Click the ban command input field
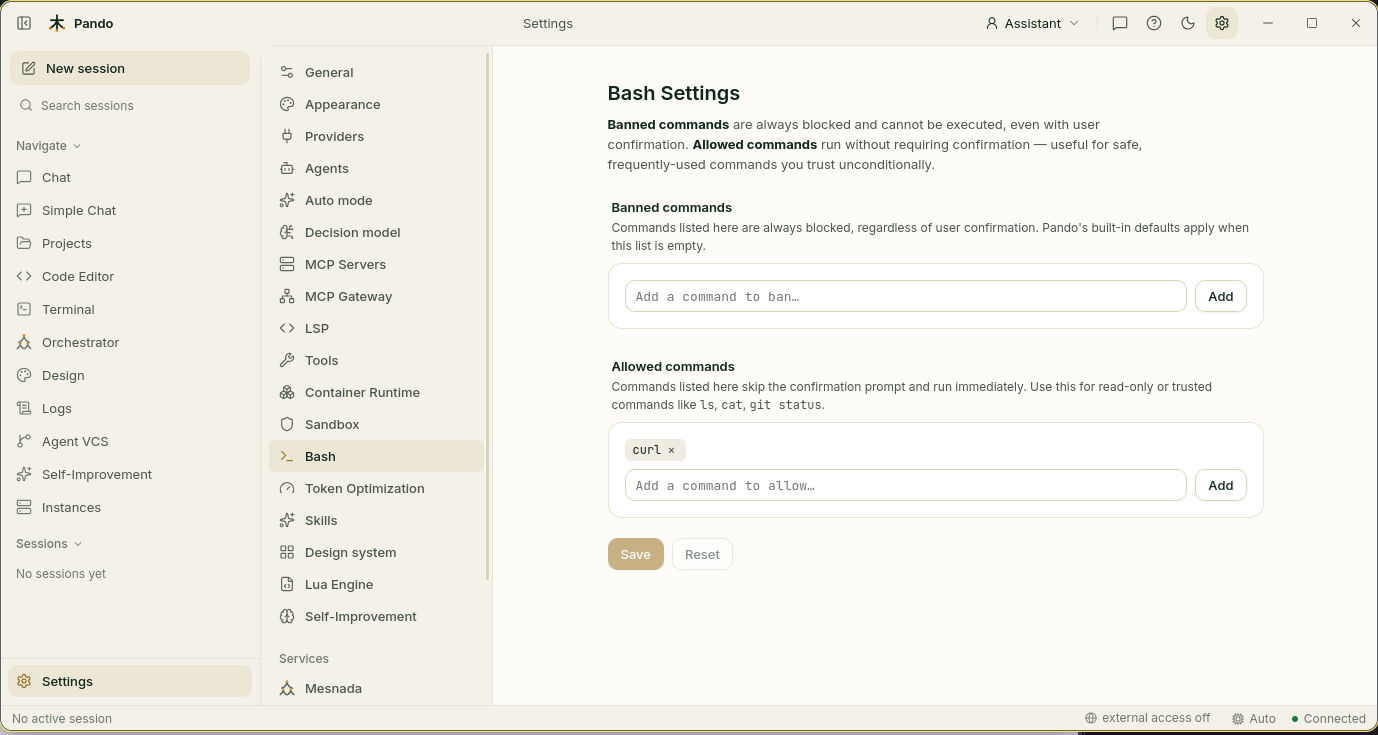Image resolution: width=1378 pixels, height=735 pixels. pyautogui.click(x=905, y=296)
